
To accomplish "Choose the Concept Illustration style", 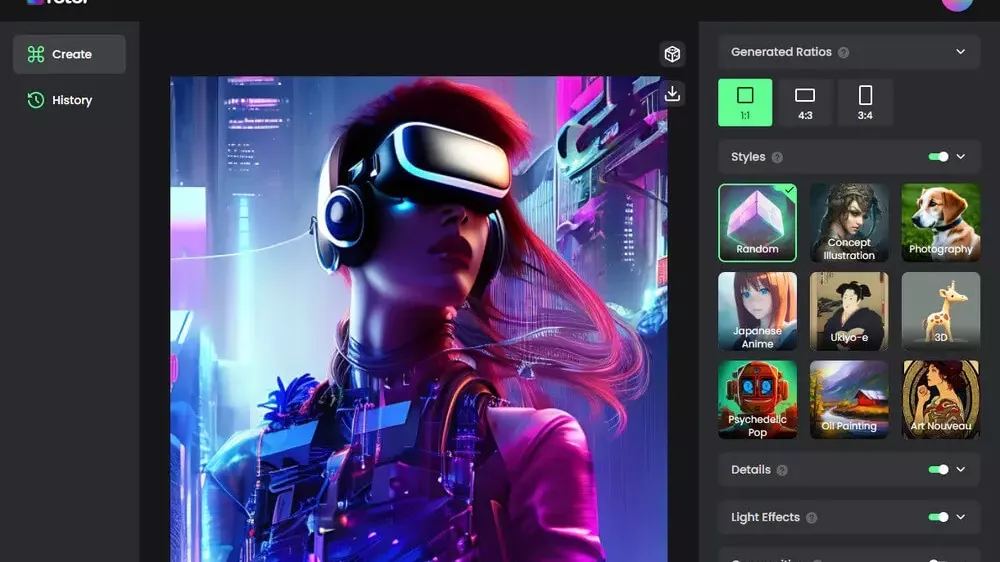I will [849, 223].
